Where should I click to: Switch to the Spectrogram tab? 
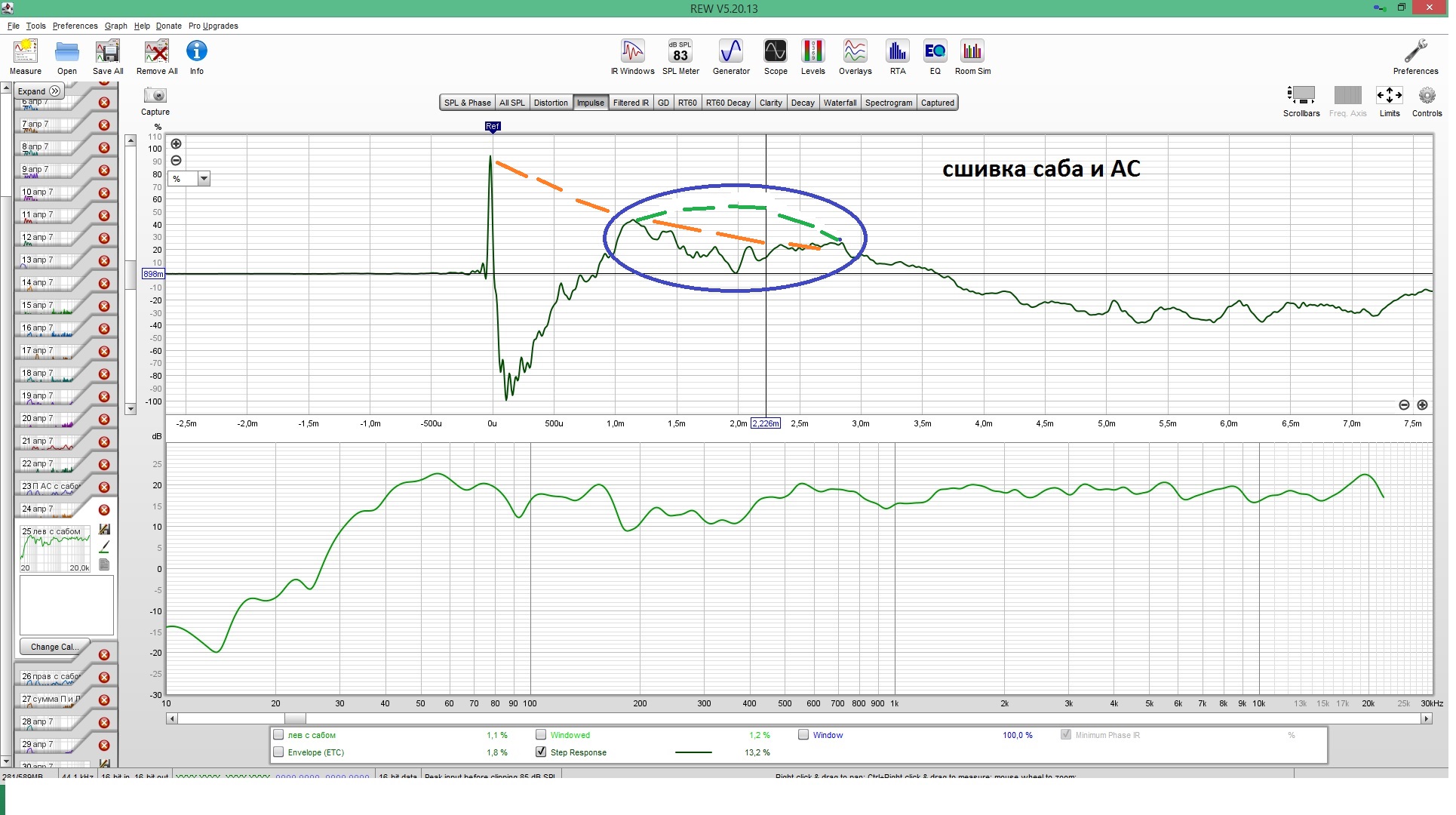pyautogui.click(x=888, y=103)
